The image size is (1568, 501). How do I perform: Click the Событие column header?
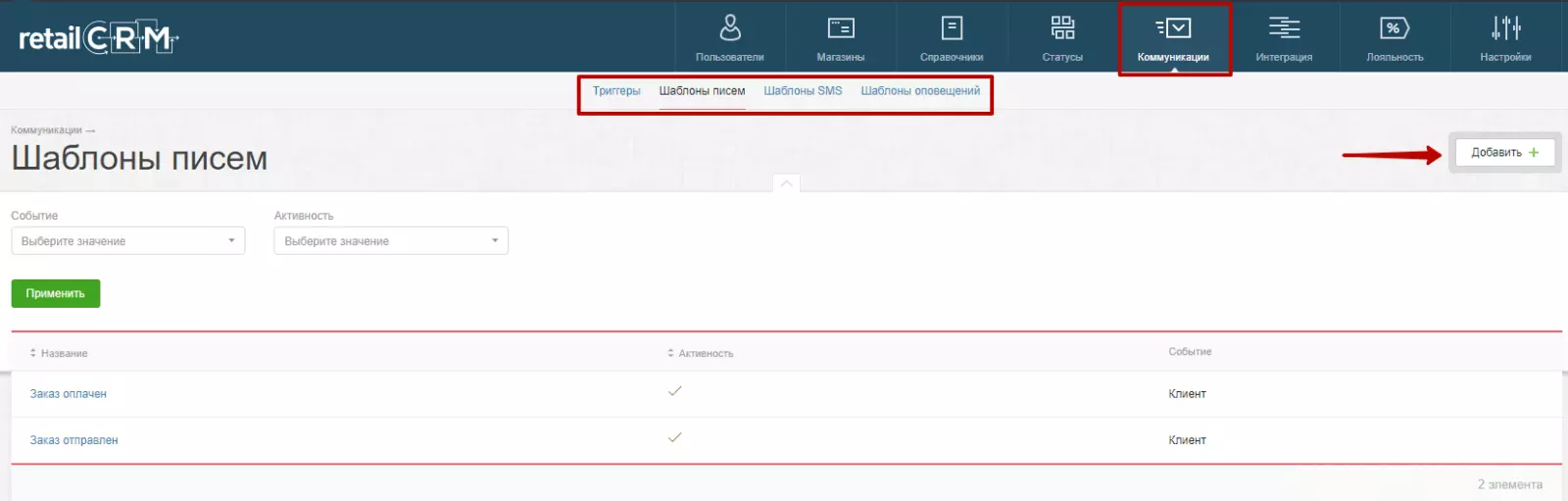click(1190, 352)
